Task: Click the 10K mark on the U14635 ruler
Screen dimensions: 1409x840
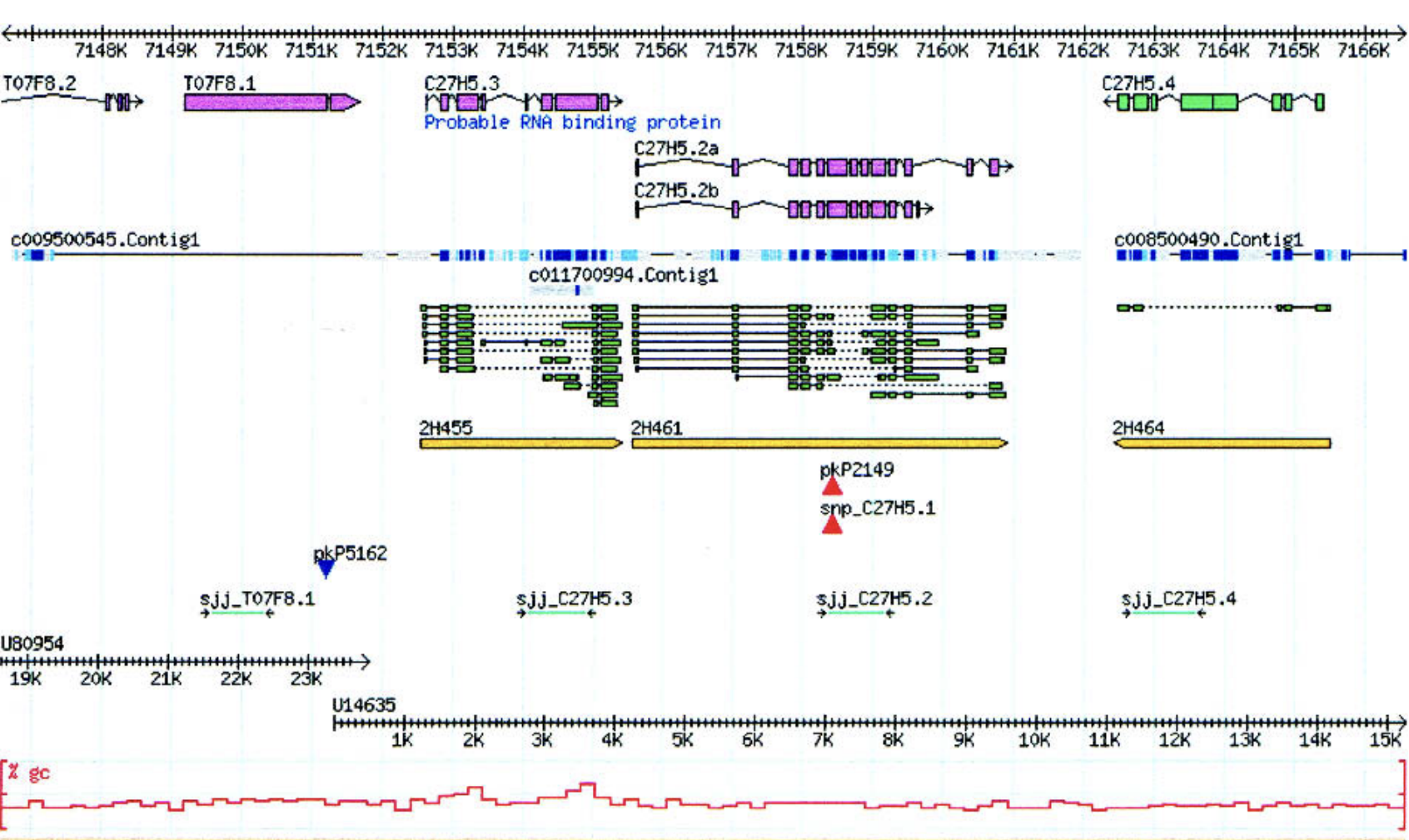Action: coord(1034,740)
